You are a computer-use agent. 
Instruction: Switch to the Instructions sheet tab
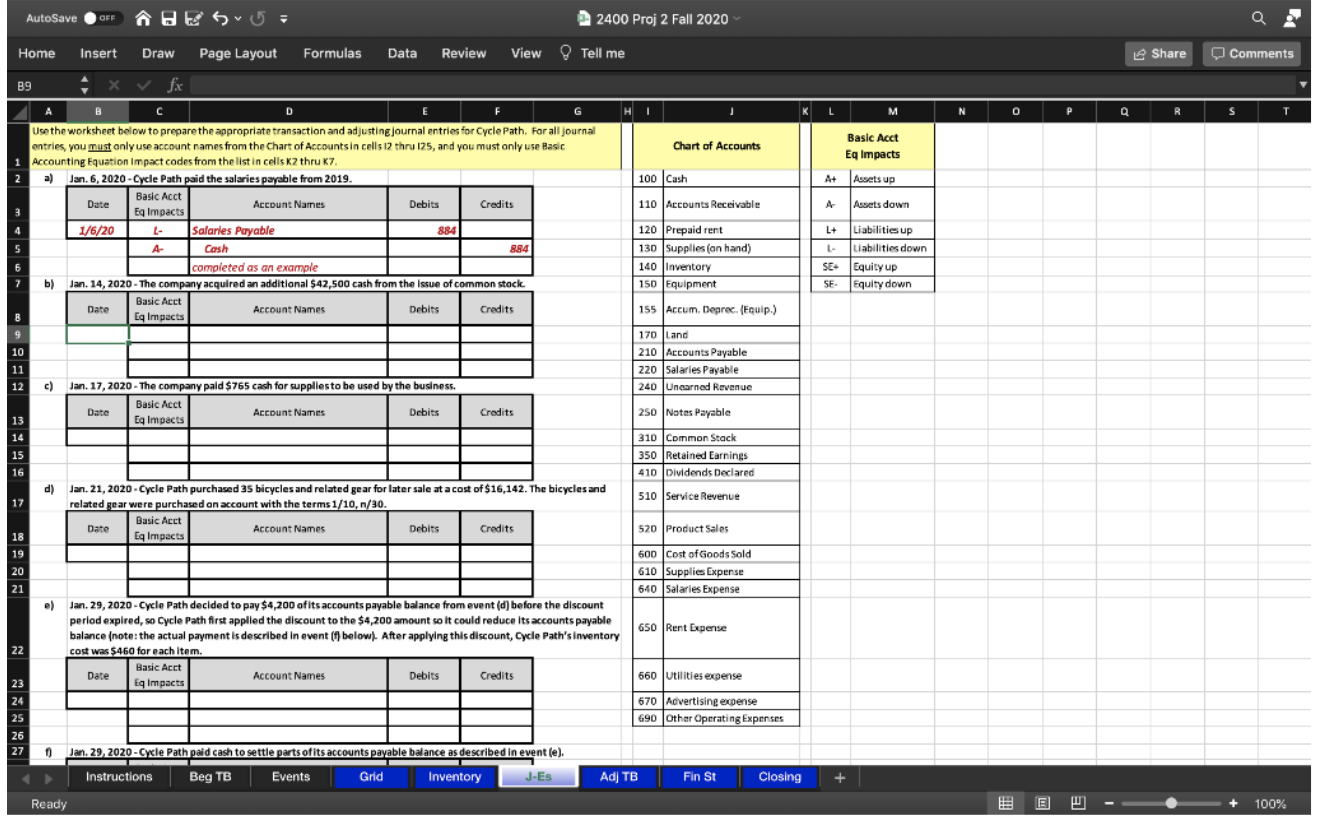(119, 777)
